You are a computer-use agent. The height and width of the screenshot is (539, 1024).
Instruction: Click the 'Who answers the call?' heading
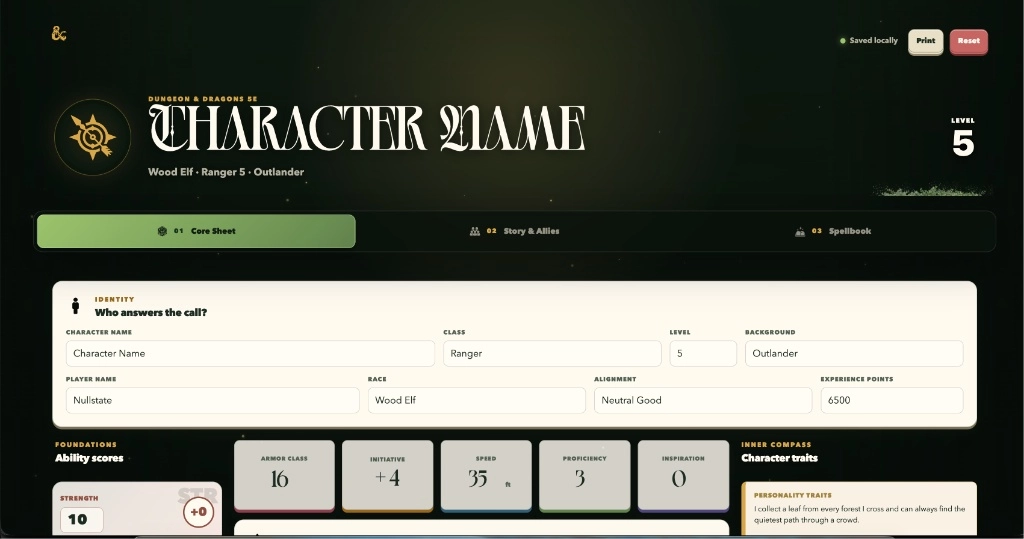(151, 312)
